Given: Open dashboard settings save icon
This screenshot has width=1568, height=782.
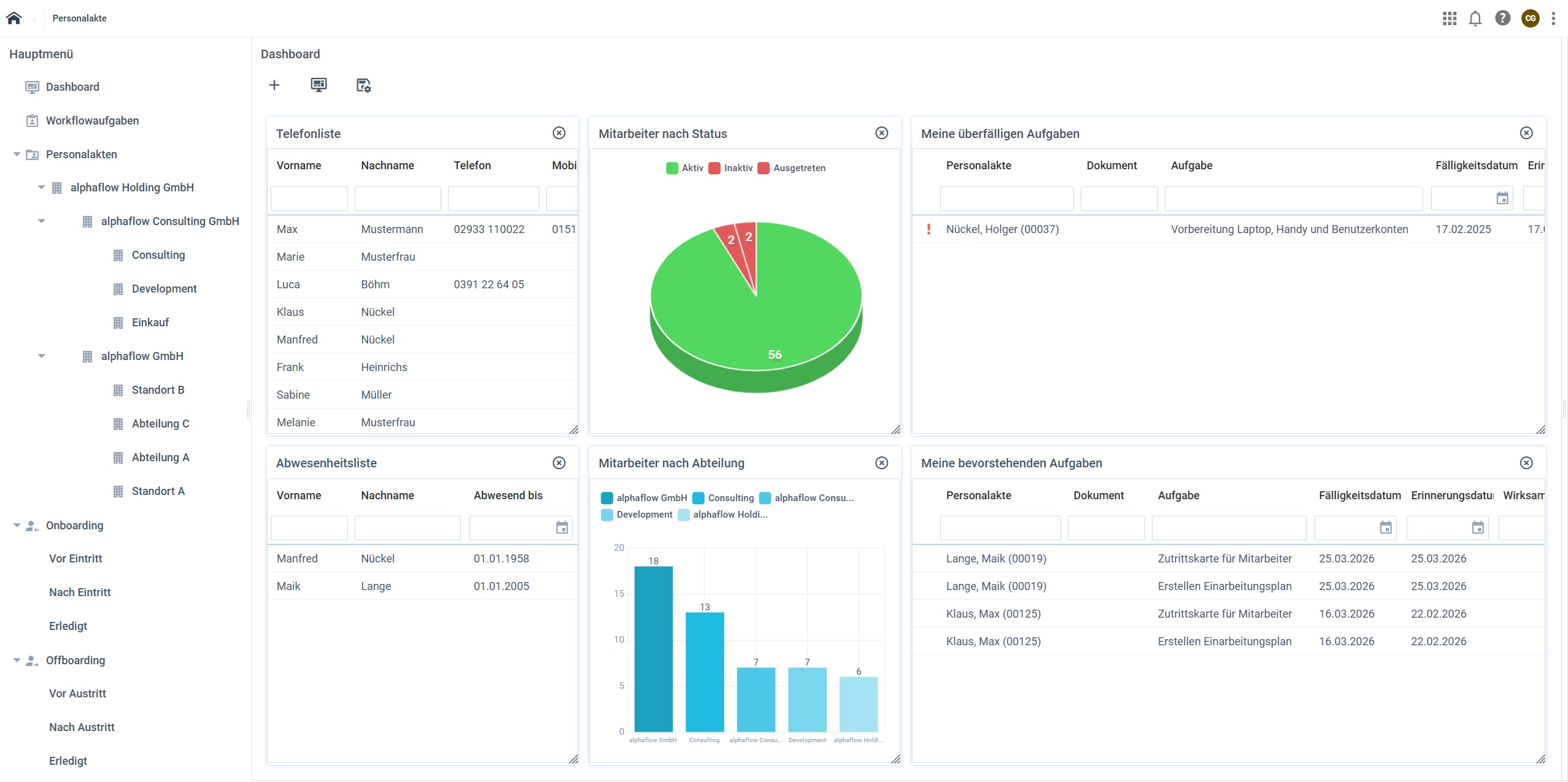Looking at the screenshot, I should click(363, 85).
